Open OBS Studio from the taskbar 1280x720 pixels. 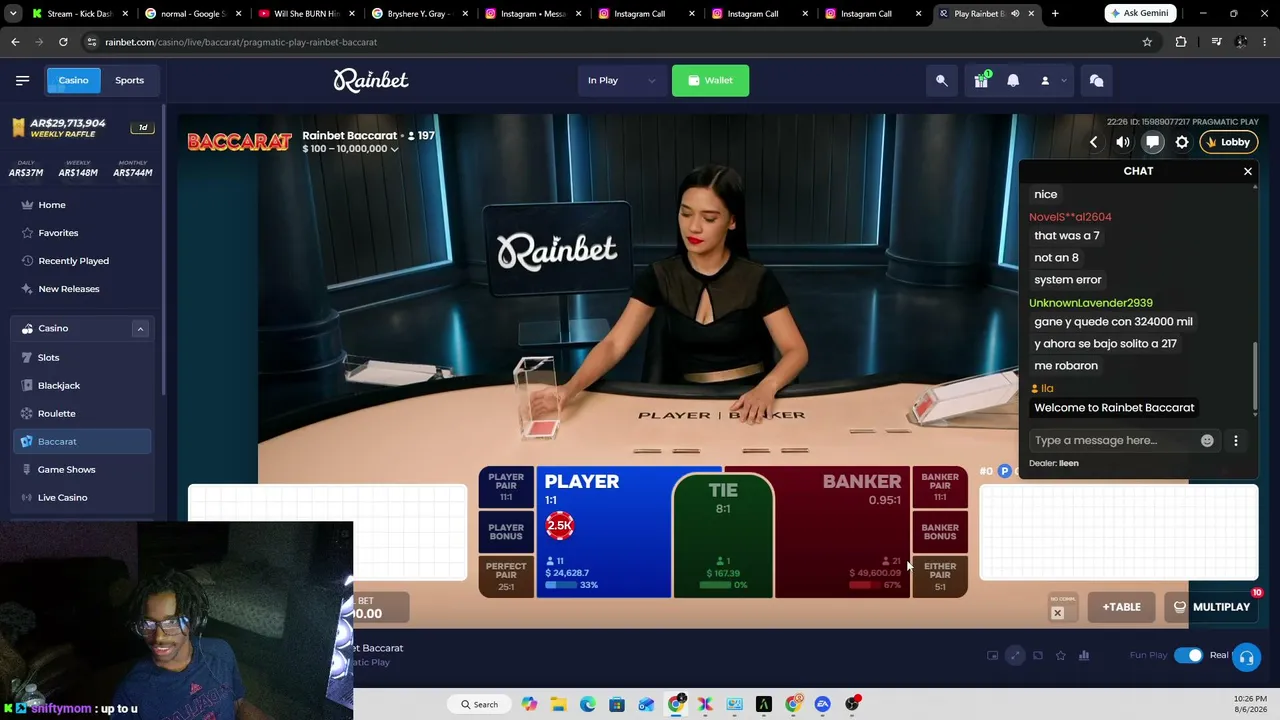point(852,704)
